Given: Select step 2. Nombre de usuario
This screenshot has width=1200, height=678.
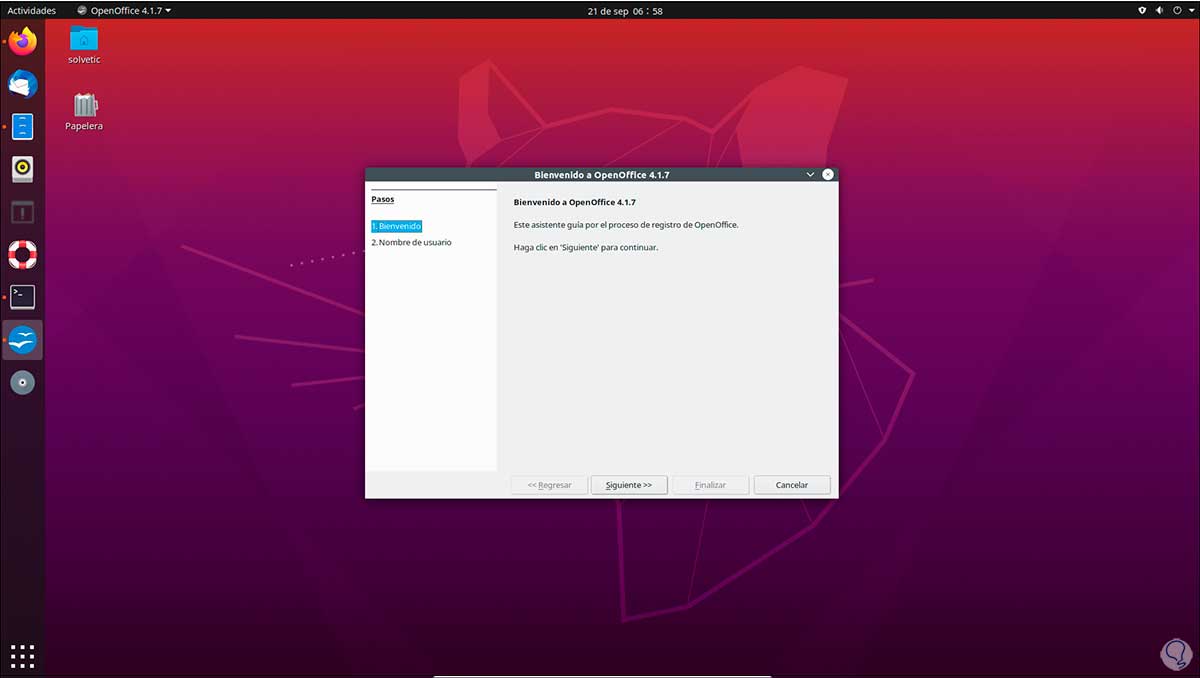Looking at the screenshot, I should (x=411, y=242).
